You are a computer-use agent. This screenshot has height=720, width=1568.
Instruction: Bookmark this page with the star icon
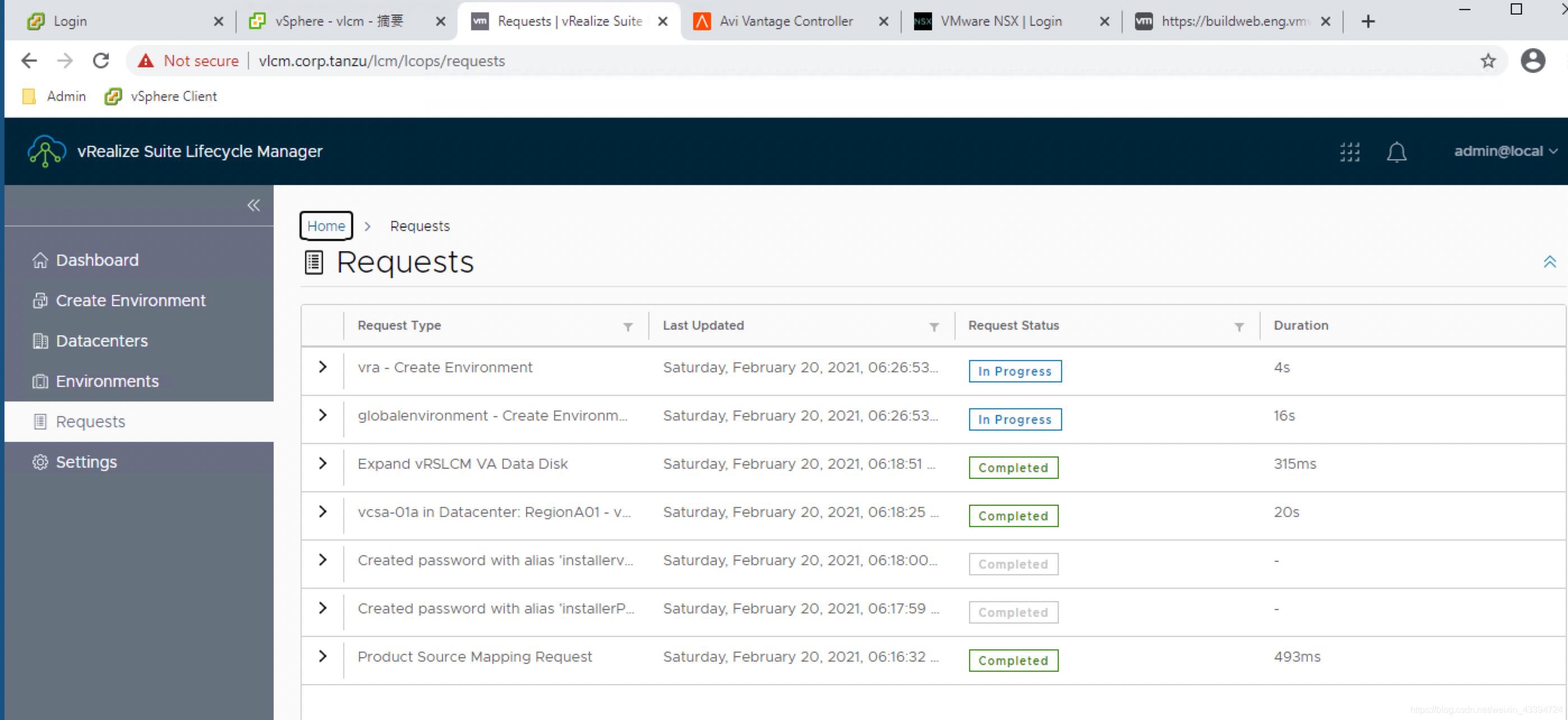pos(1488,61)
